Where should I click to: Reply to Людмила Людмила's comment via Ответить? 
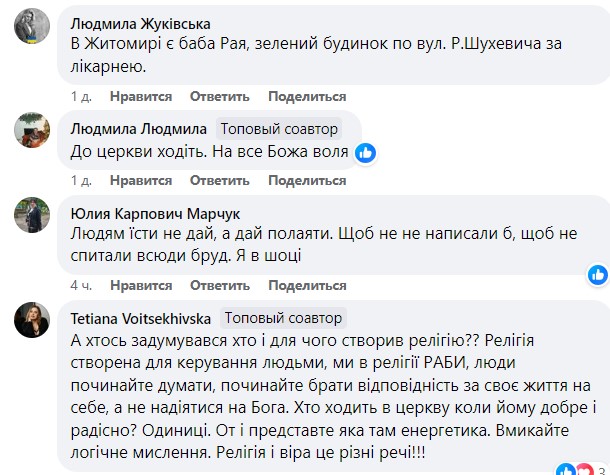pyautogui.click(x=219, y=181)
